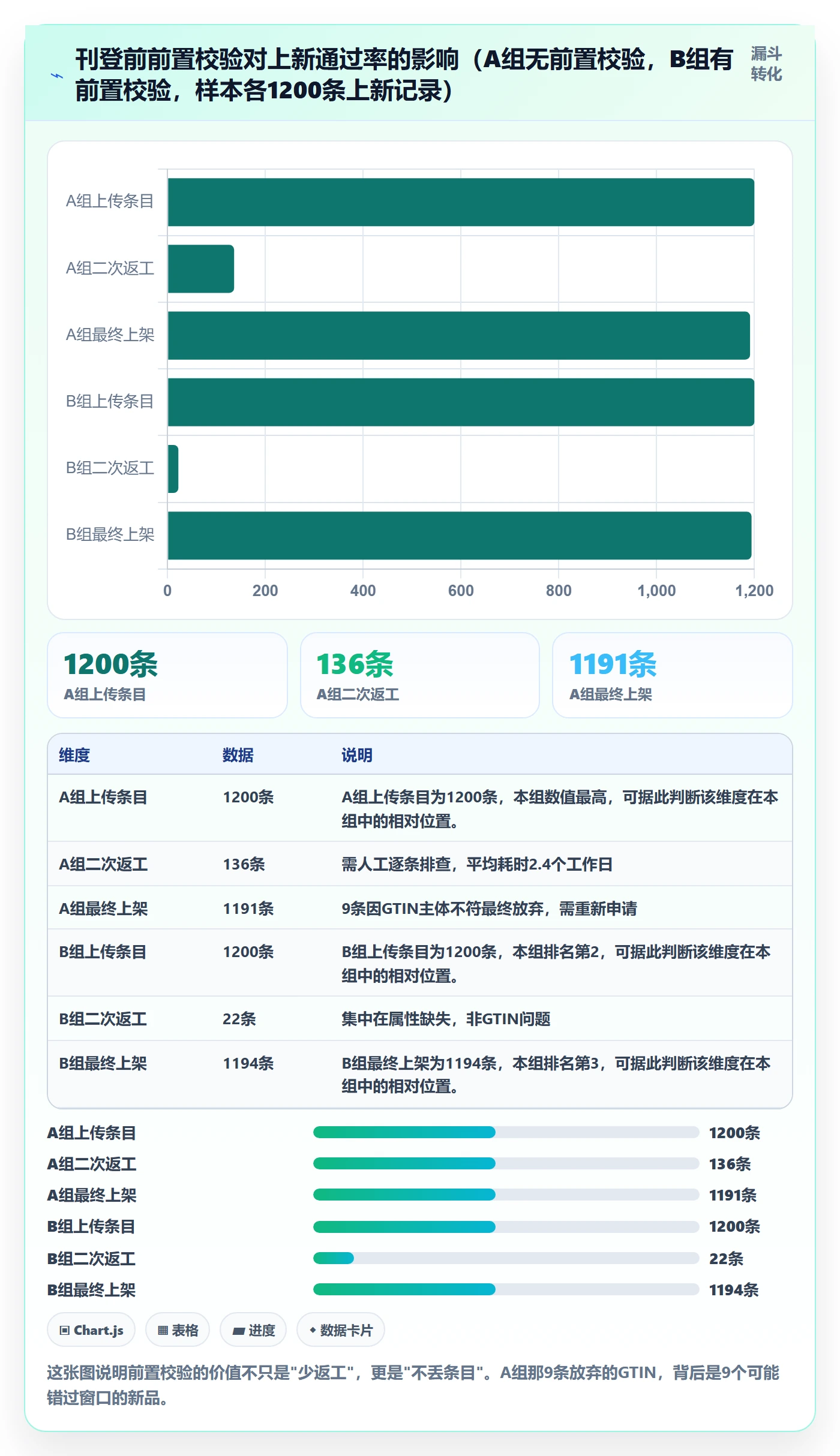Click the B组最终上架 bar in chart
The width and height of the screenshot is (840, 1456).
click(x=460, y=535)
